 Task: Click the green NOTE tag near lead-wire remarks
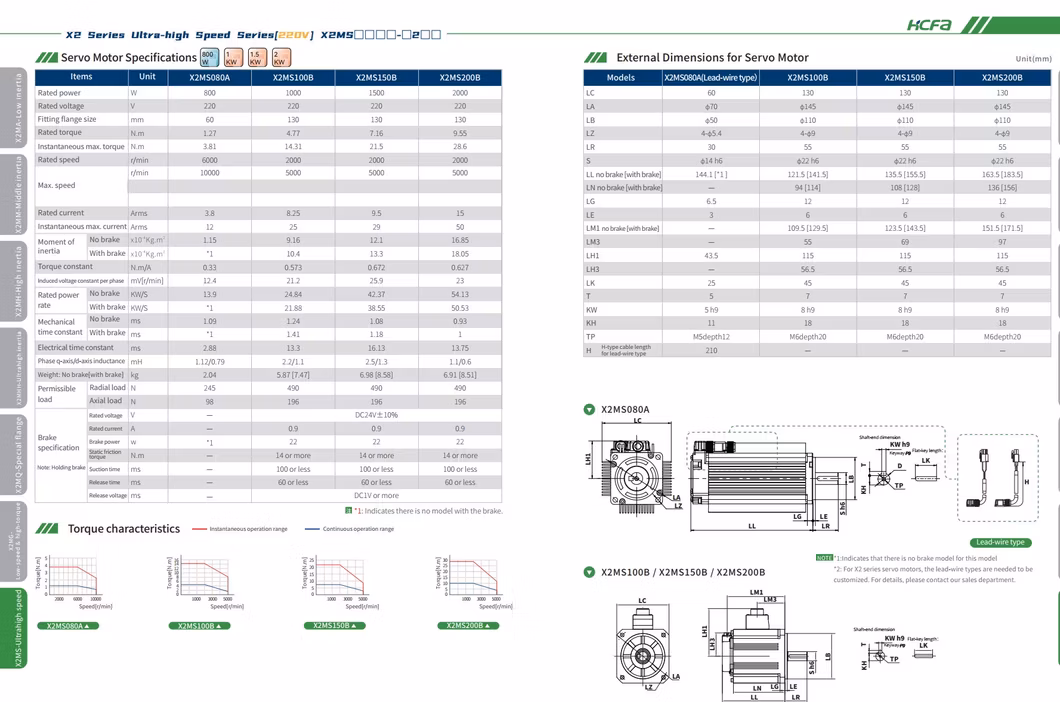point(824,558)
